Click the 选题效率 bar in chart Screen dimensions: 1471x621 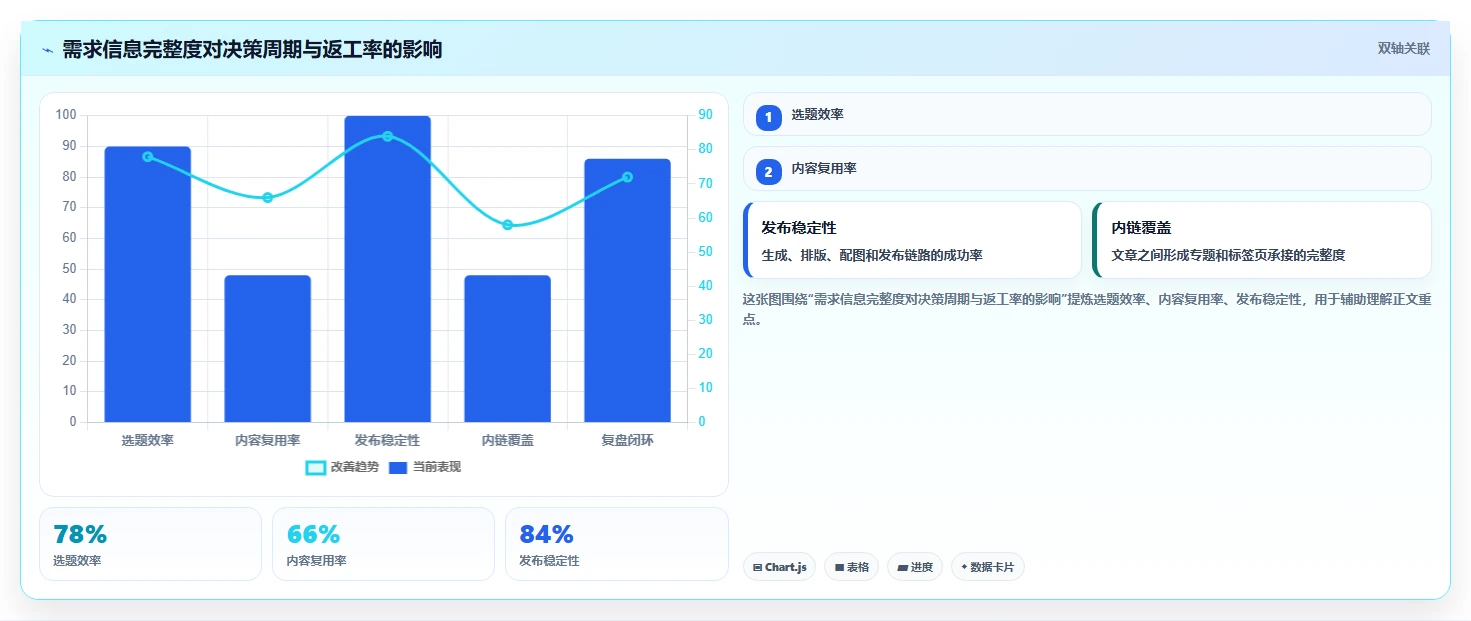click(148, 284)
